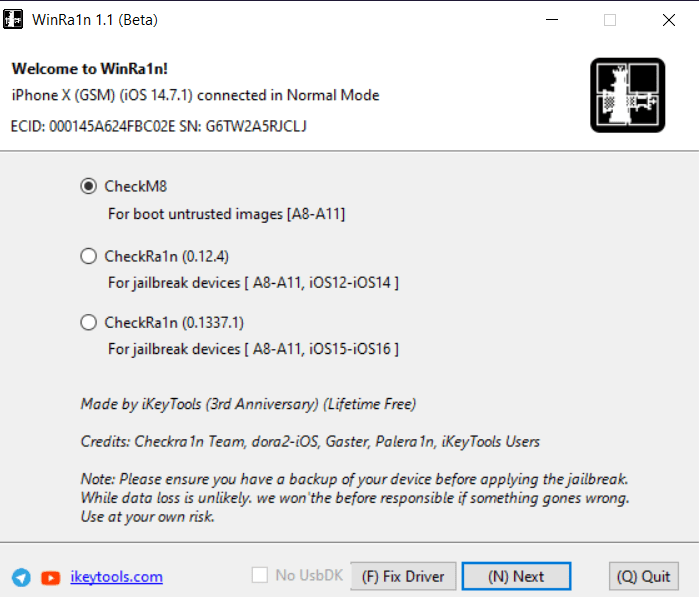Click the Credits line text
Viewport: 699px width, 597px height.
tap(310, 441)
